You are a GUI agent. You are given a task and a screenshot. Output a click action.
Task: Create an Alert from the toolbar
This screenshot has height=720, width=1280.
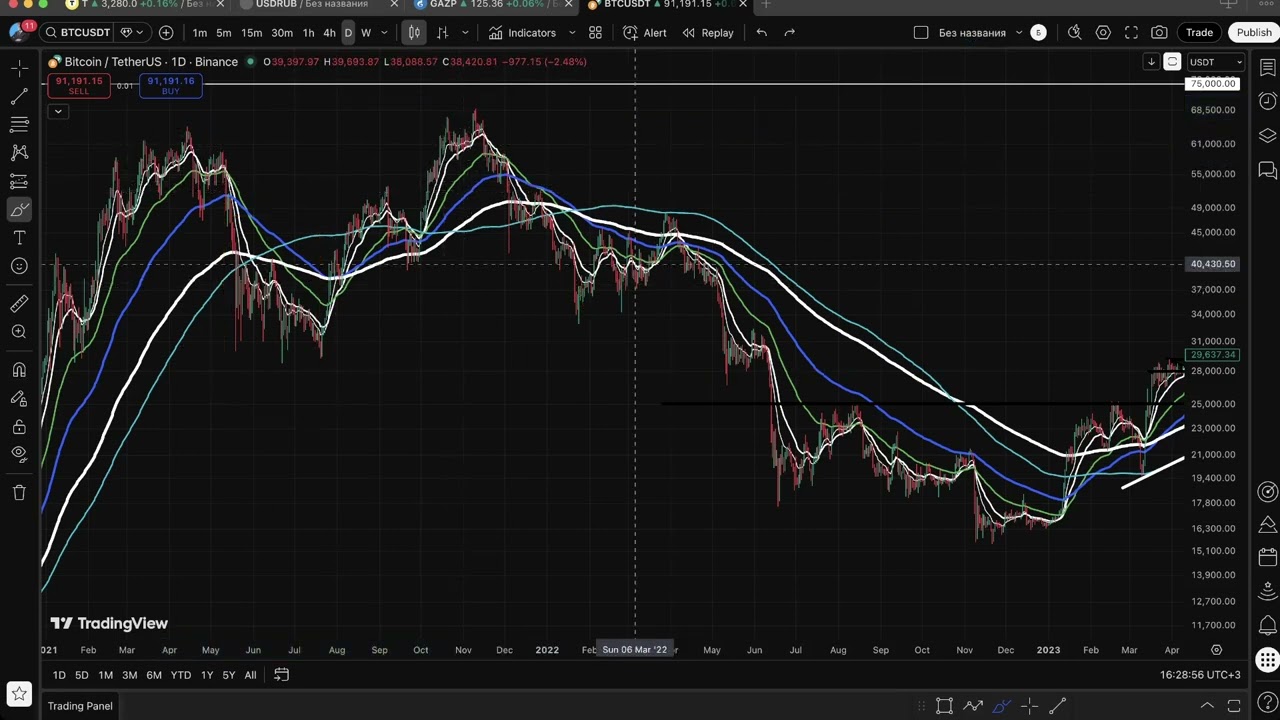click(x=645, y=33)
